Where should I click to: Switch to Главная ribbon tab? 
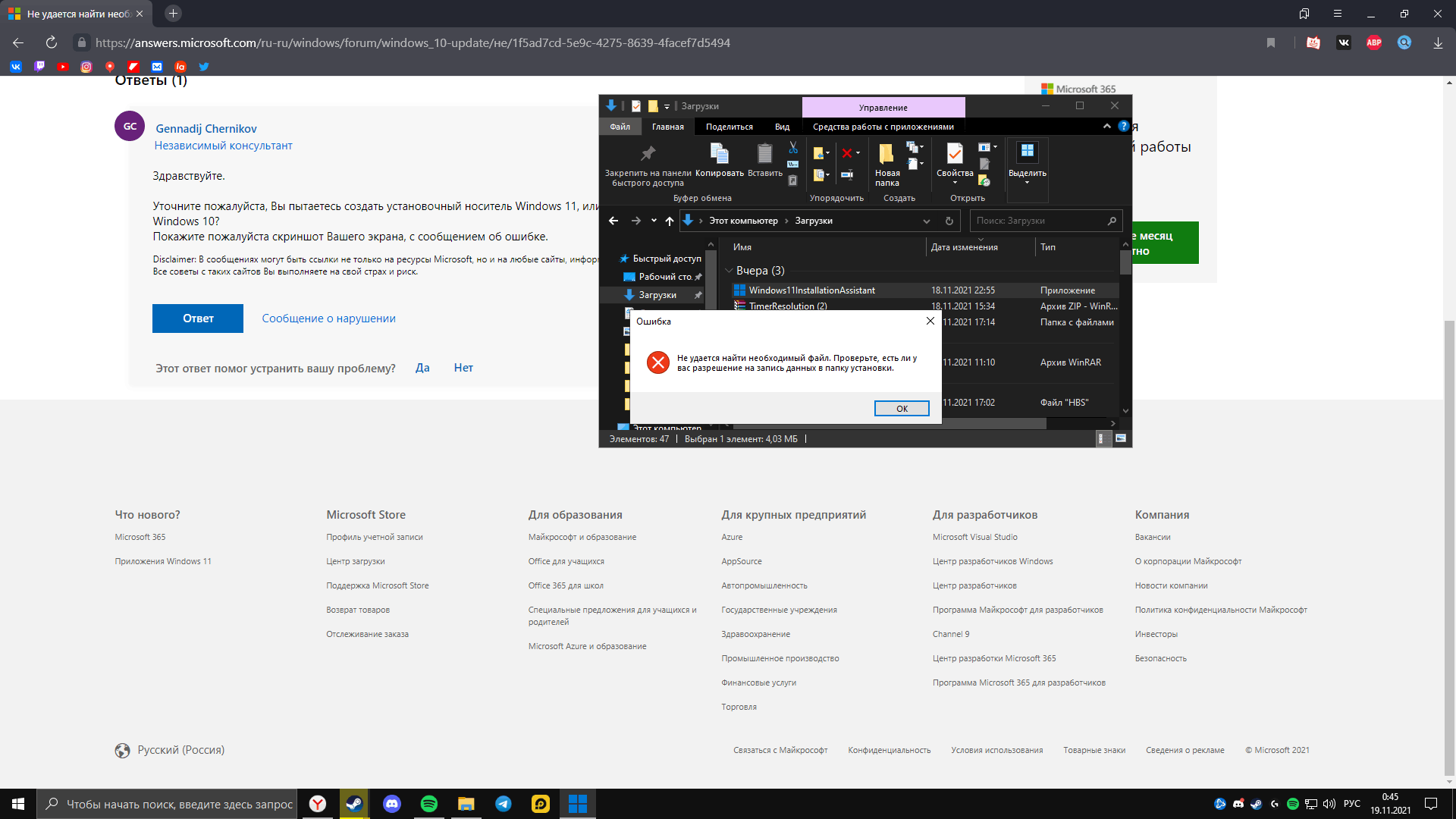(x=667, y=127)
